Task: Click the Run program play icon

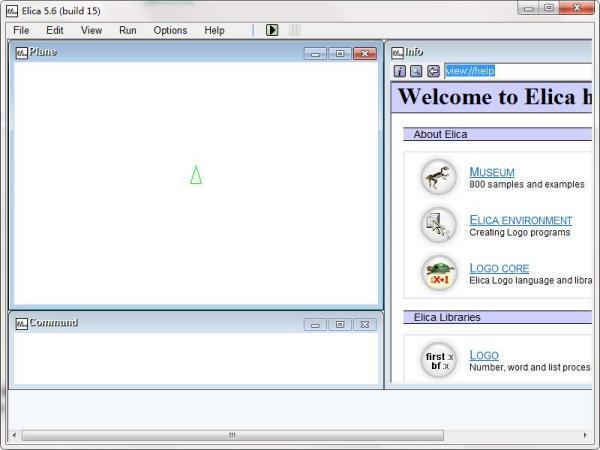Action: (x=272, y=30)
